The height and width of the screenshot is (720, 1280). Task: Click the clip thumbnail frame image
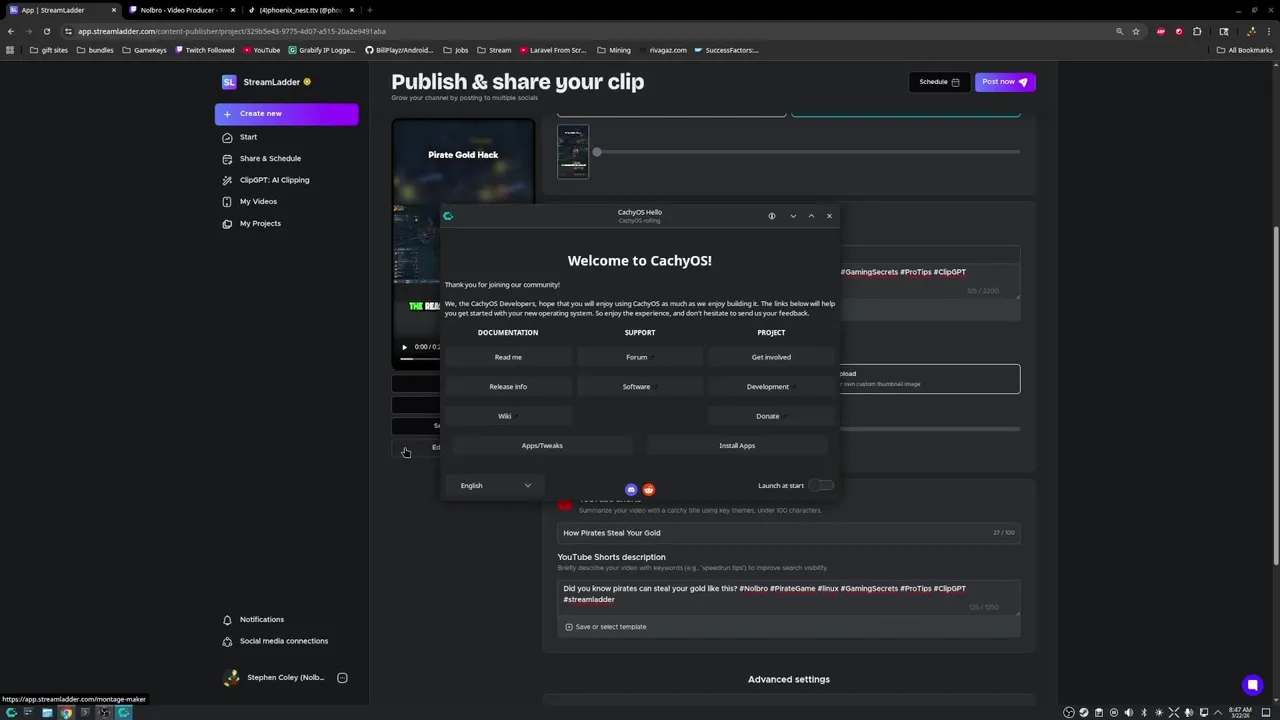(x=573, y=152)
